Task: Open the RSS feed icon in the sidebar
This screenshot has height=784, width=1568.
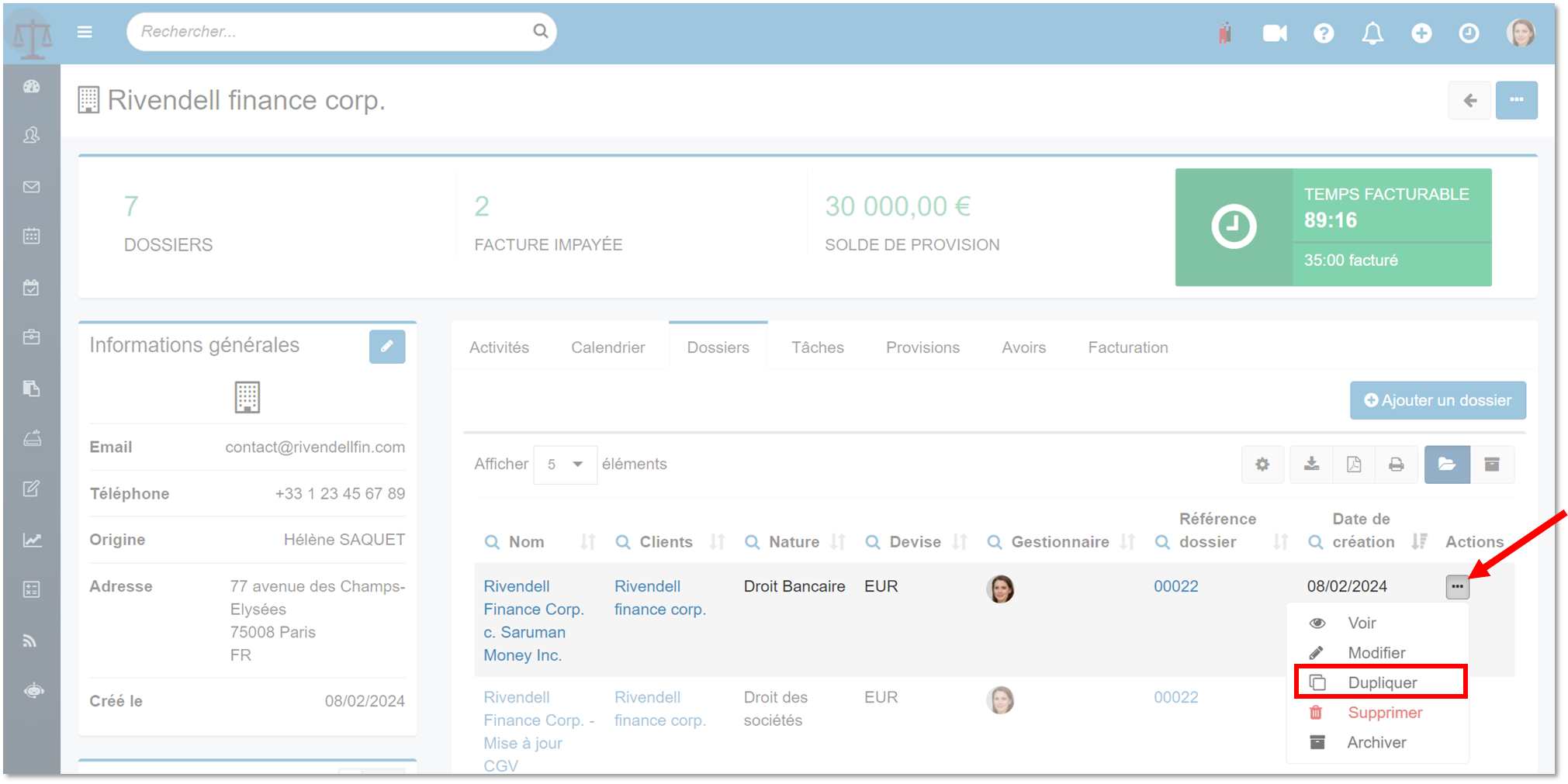Action: [x=30, y=641]
